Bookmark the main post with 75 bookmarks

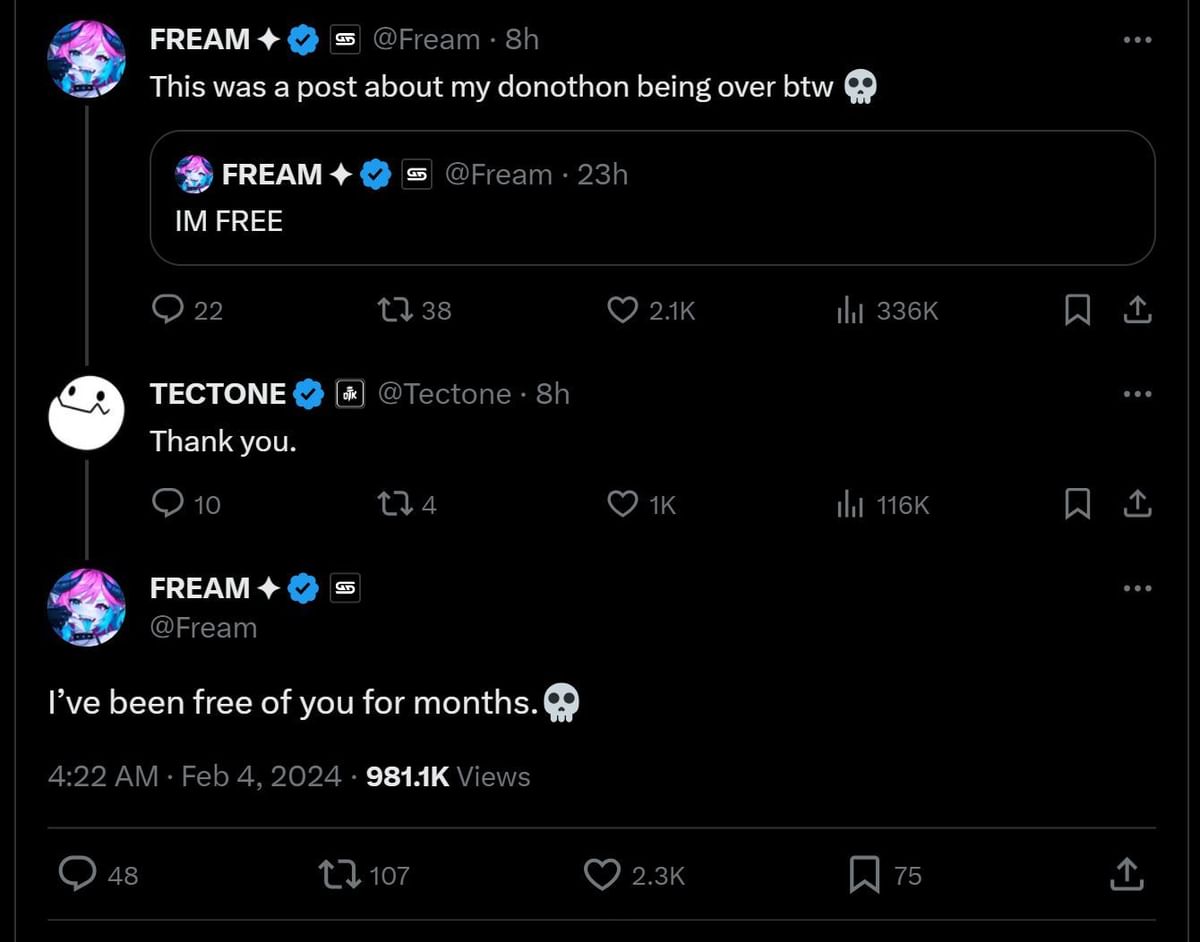click(x=864, y=875)
